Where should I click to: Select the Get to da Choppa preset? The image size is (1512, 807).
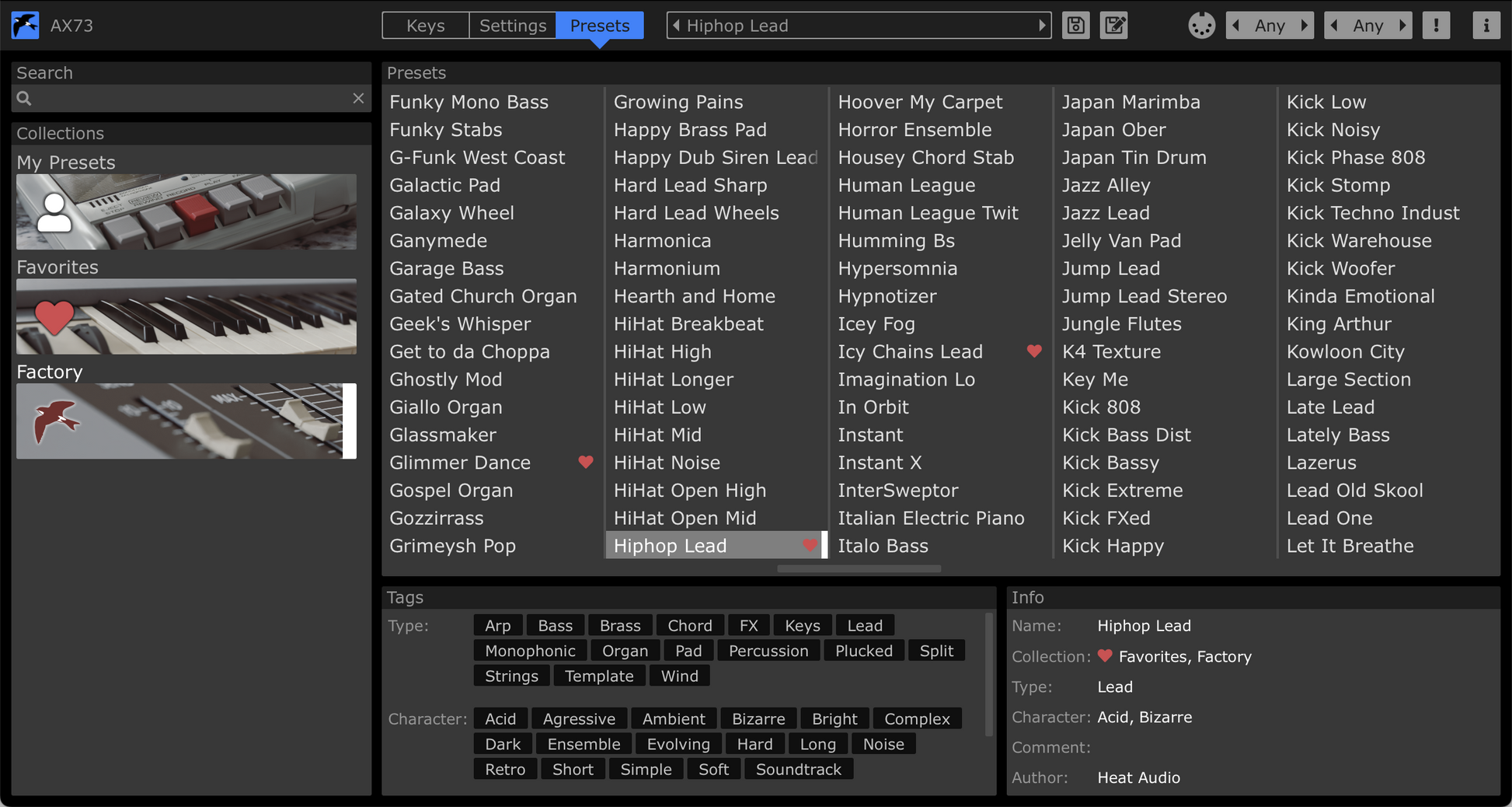click(x=470, y=351)
